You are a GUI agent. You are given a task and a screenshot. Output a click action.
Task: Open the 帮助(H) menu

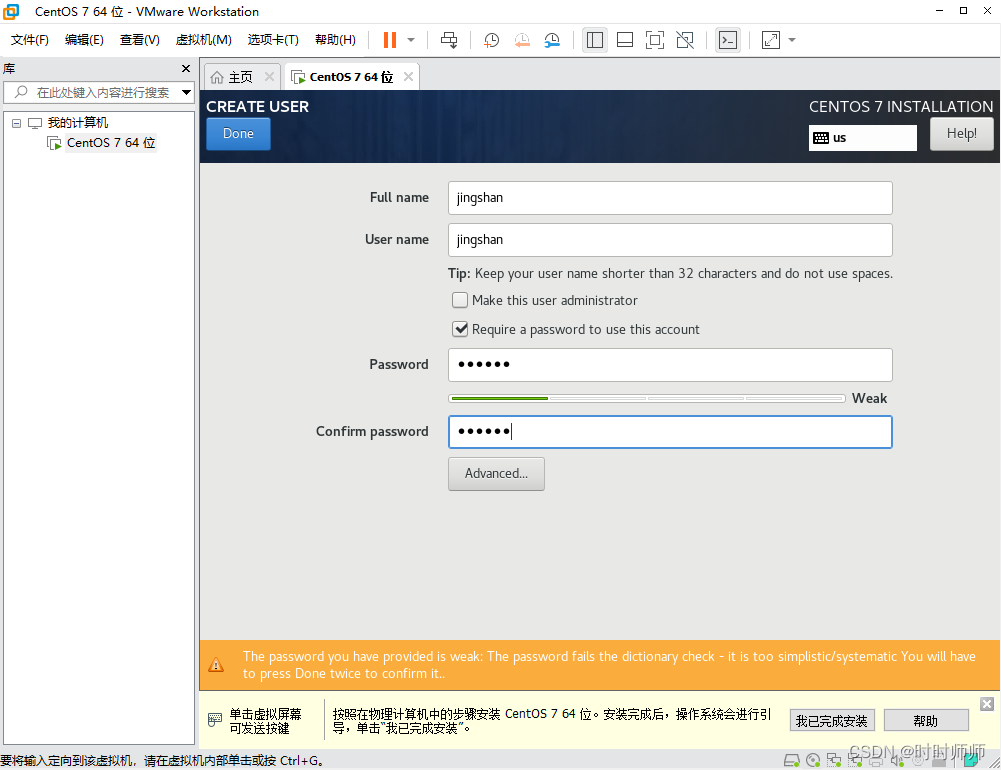click(x=336, y=40)
